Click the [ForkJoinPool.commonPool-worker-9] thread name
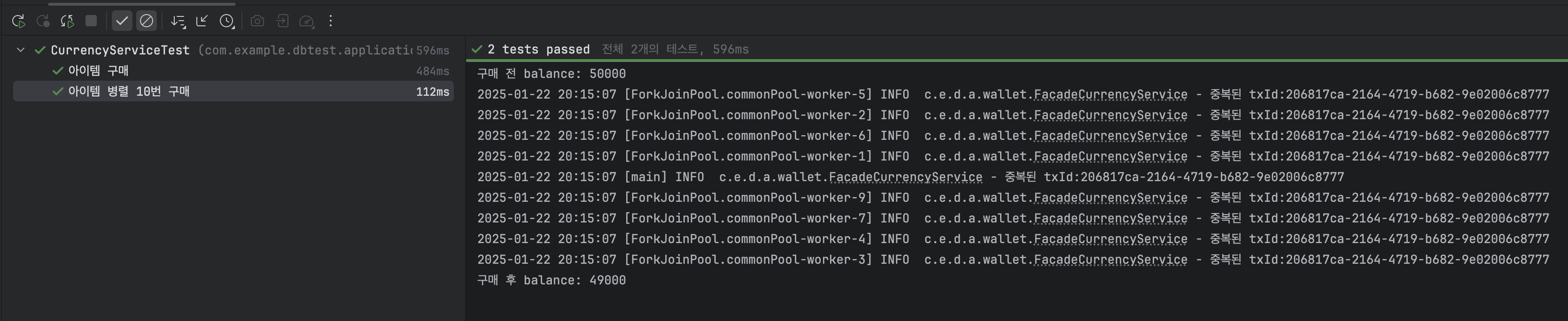This screenshot has height=321, width=1568. tap(748, 198)
